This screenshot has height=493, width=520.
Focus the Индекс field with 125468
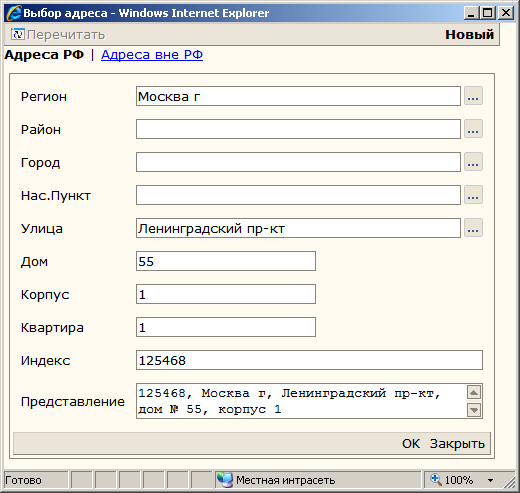point(309,360)
